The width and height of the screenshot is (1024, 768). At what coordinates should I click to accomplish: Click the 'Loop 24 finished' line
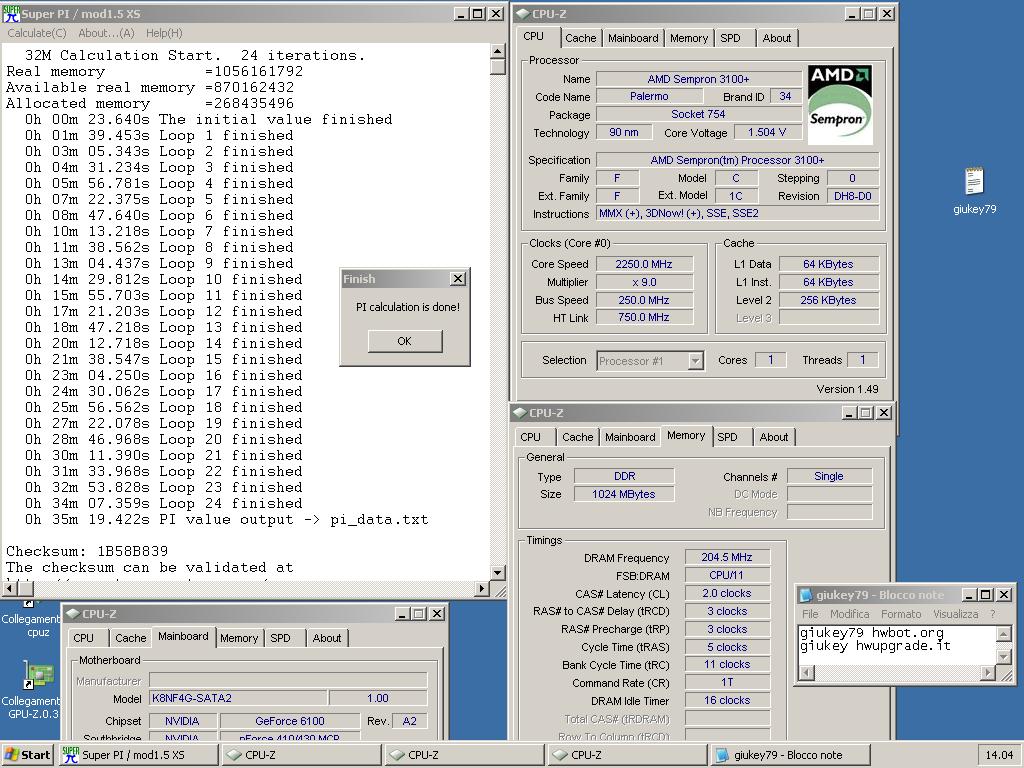163,504
